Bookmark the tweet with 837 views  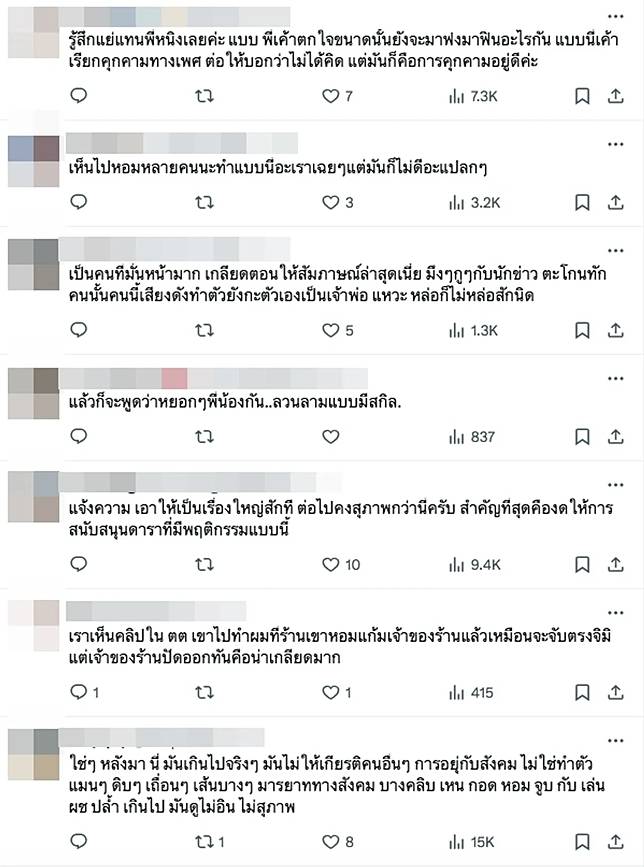(x=582, y=437)
